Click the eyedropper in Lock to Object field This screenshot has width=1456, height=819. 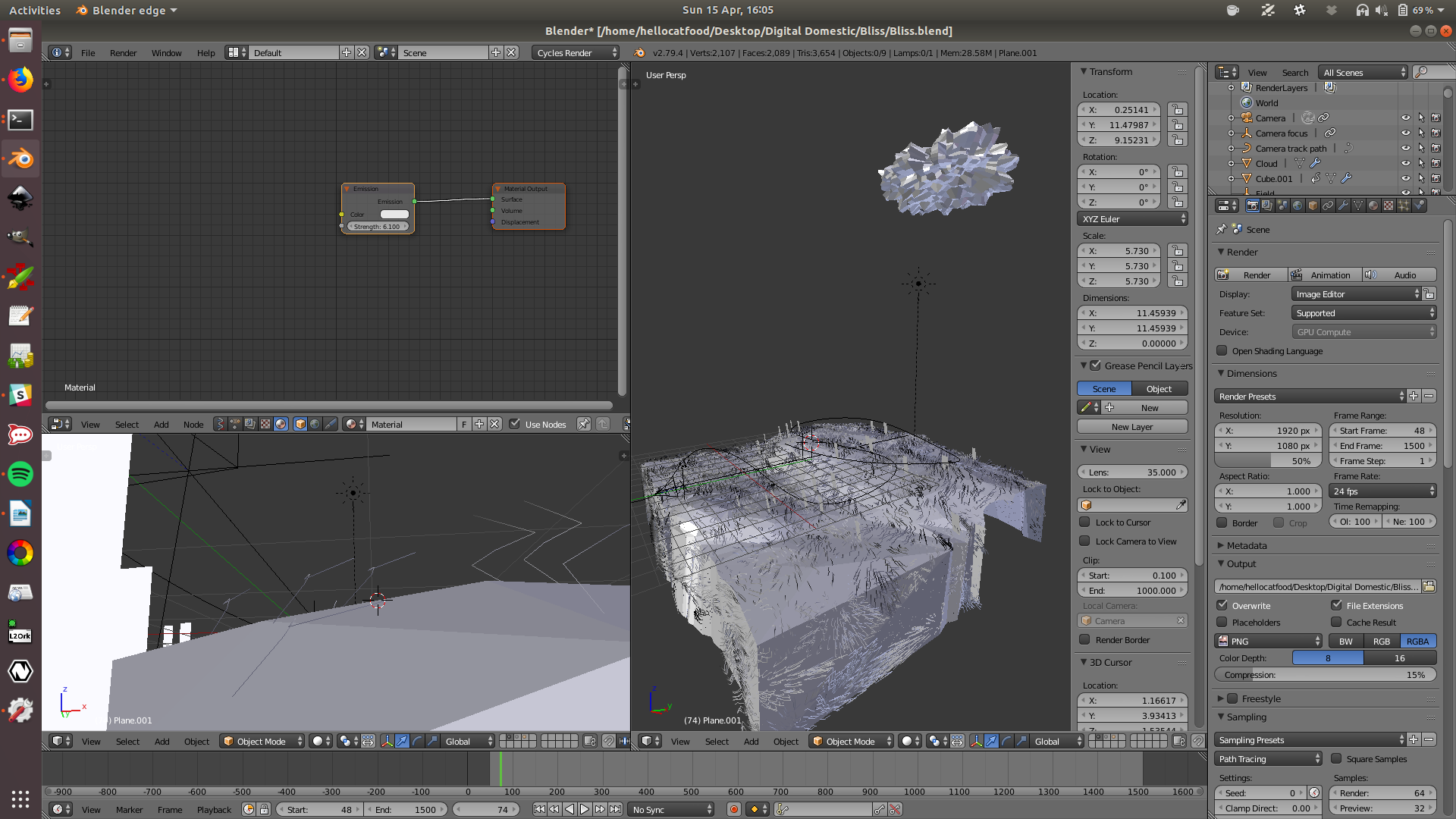click(1181, 505)
